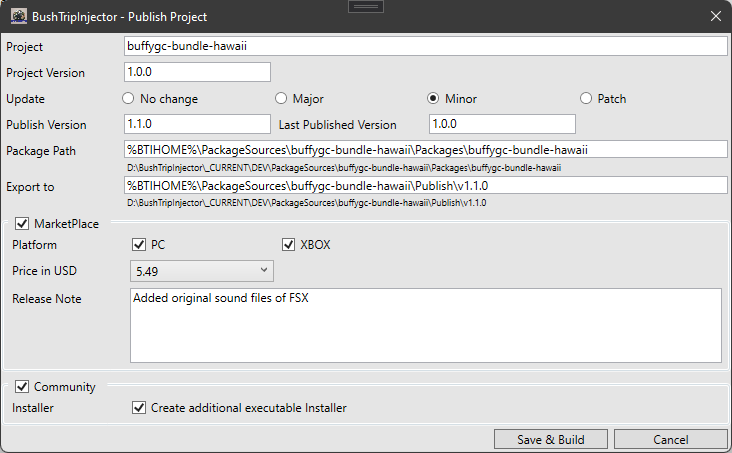Click the Save & Build button
Viewport: 732px width, 453px height.
coord(551,439)
